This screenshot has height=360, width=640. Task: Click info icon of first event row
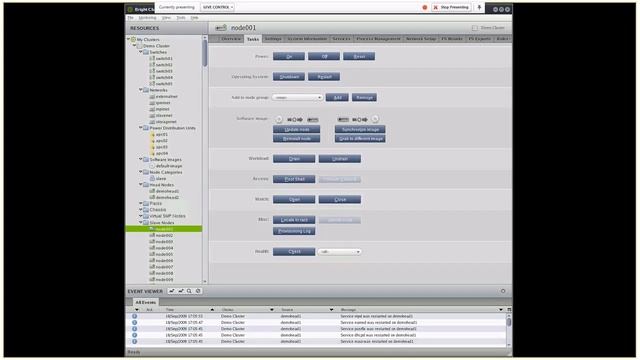[134, 316]
